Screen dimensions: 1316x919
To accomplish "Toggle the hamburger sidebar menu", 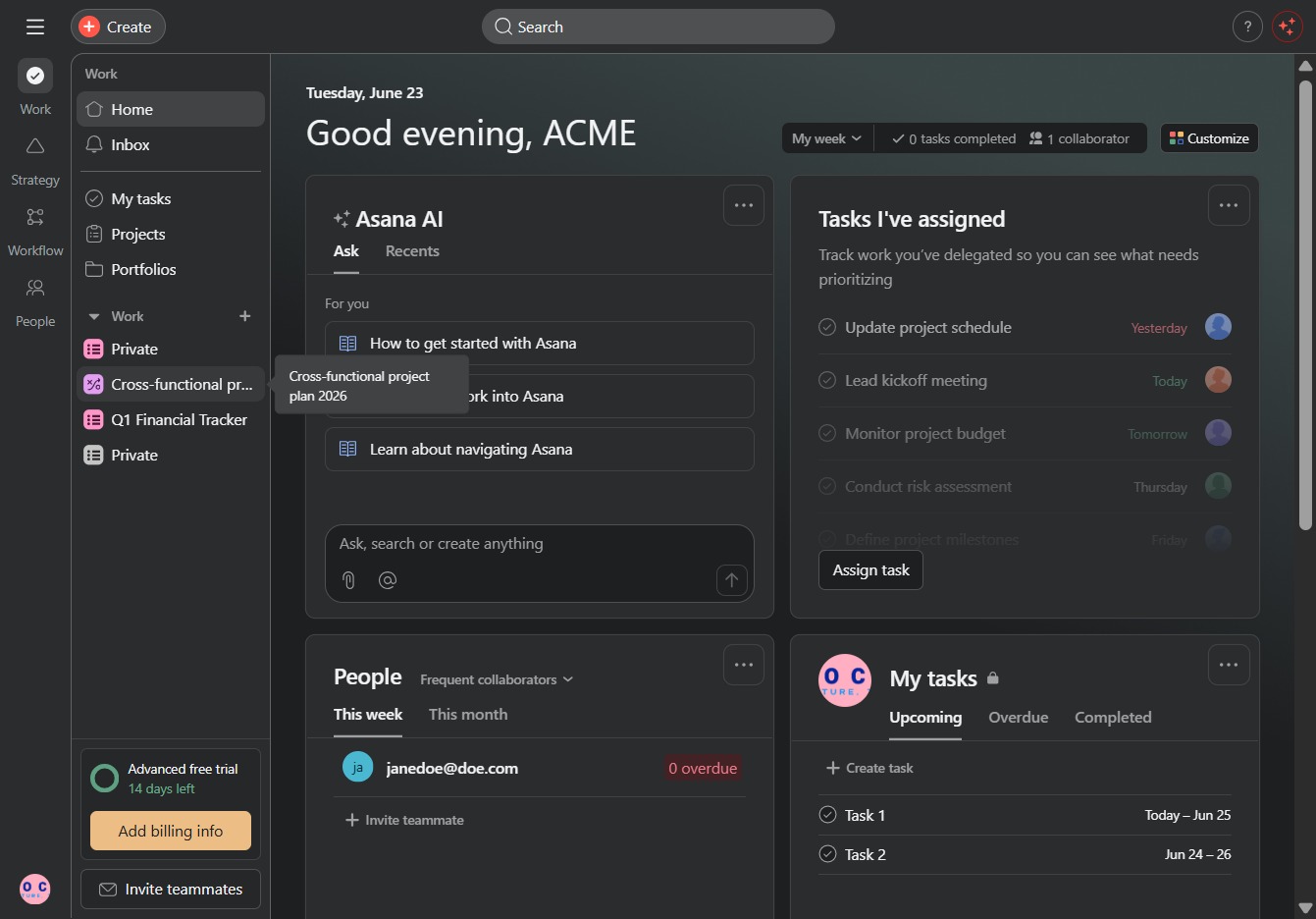I will click(x=35, y=27).
